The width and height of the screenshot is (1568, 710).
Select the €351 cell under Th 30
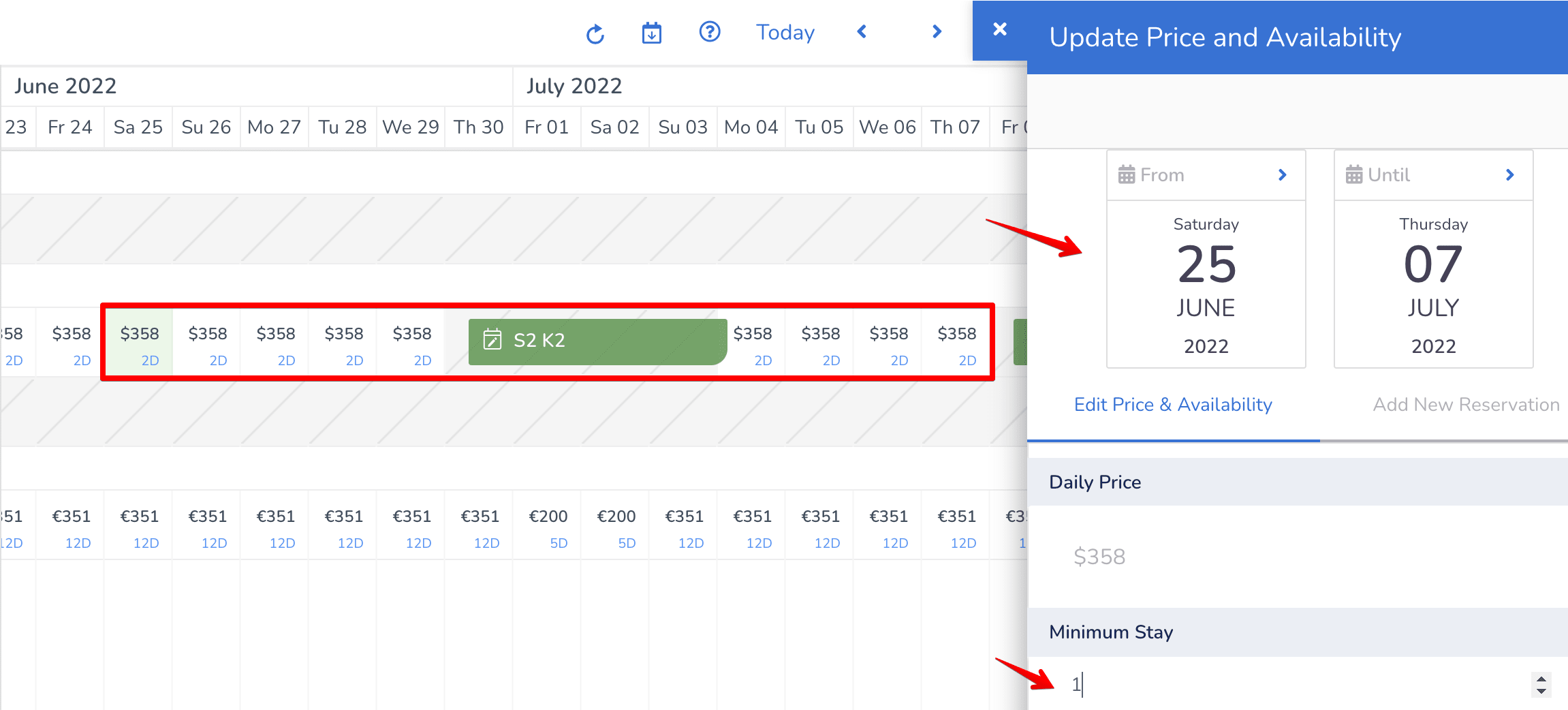tap(480, 525)
